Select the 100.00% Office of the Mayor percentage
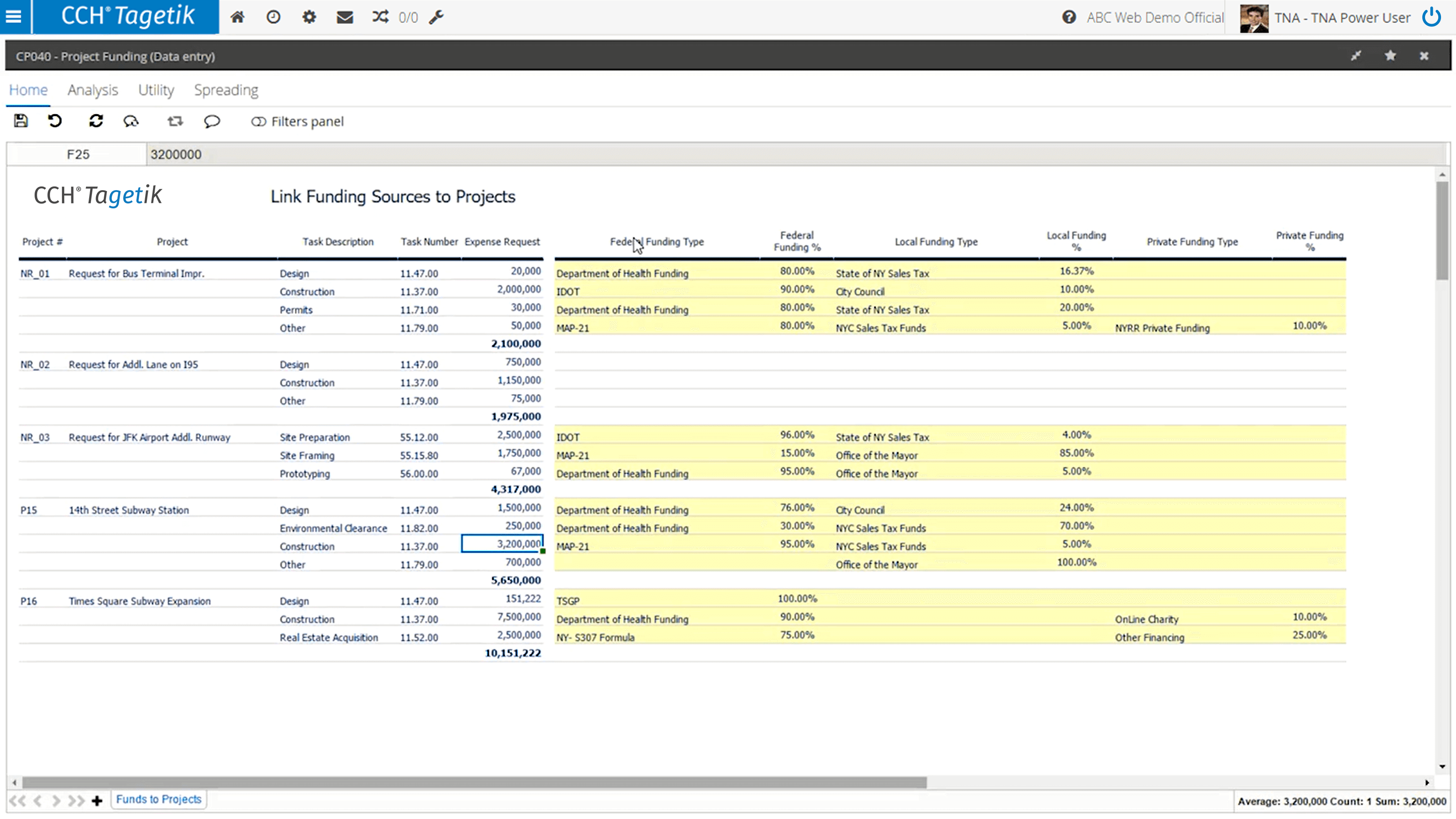1456x819 pixels. tap(1076, 562)
